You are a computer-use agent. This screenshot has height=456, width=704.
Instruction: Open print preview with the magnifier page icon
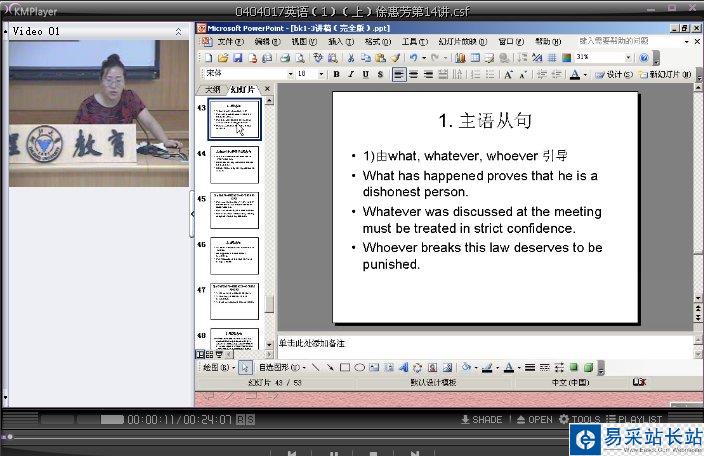click(300, 57)
